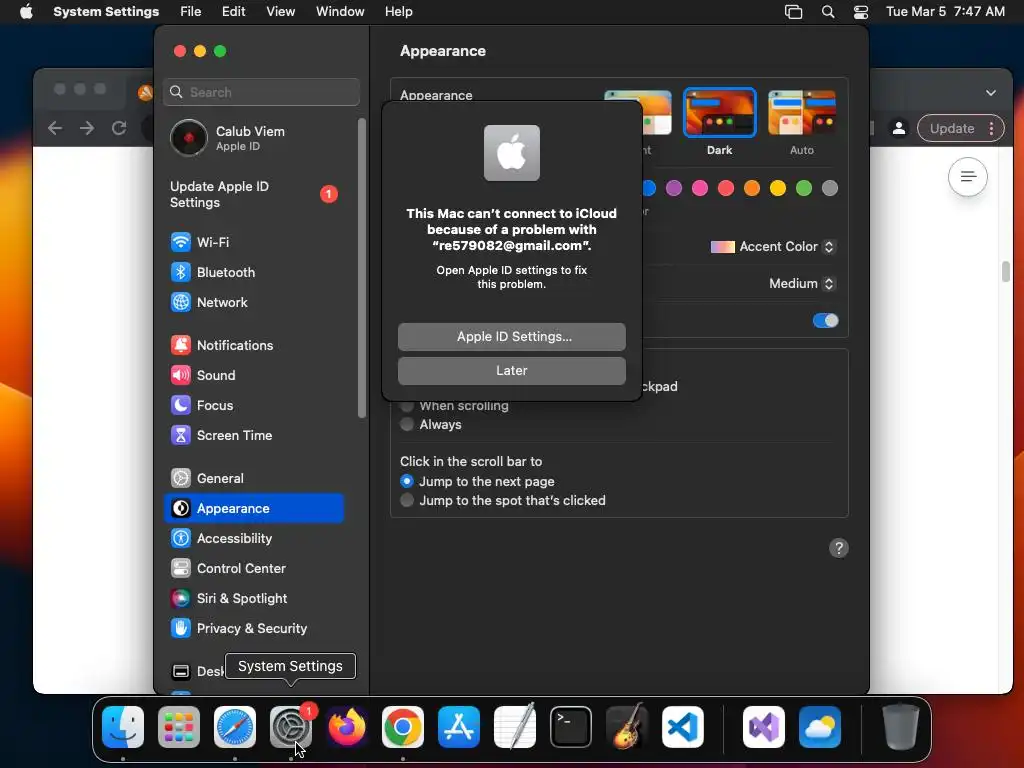The height and width of the screenshot is (768, 1024).
Task: Open Control Center in menu bar
Action: pos(861,12)
